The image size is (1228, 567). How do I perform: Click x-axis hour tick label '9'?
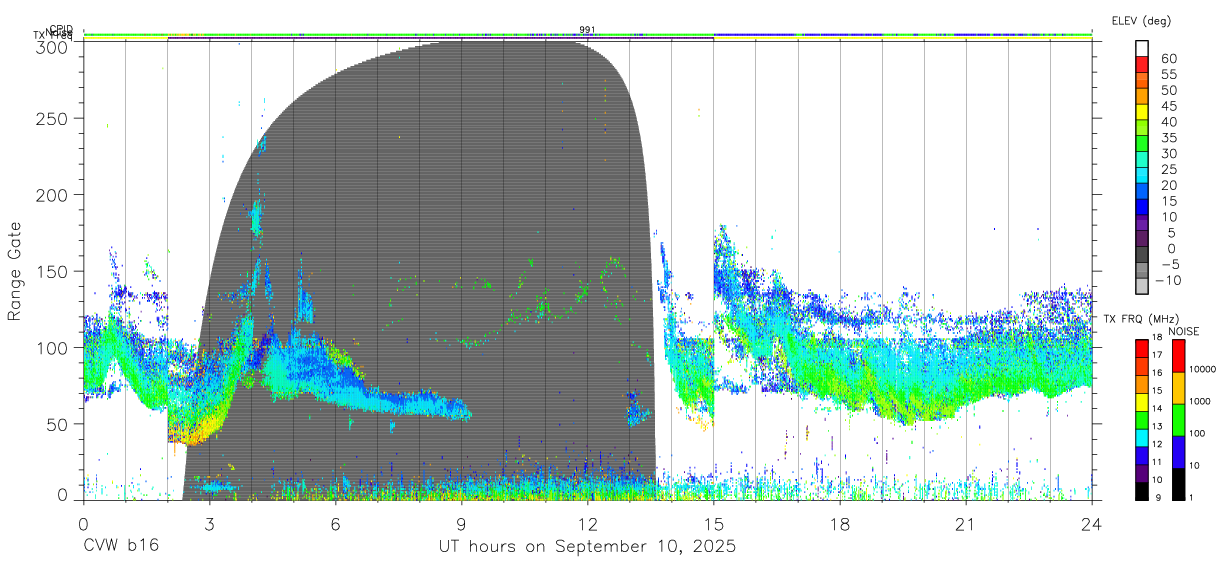[x=461, y=524]
